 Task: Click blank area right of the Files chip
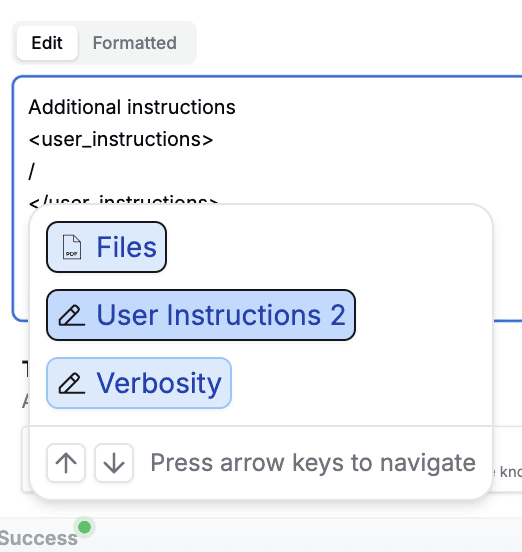pos(327,247)
